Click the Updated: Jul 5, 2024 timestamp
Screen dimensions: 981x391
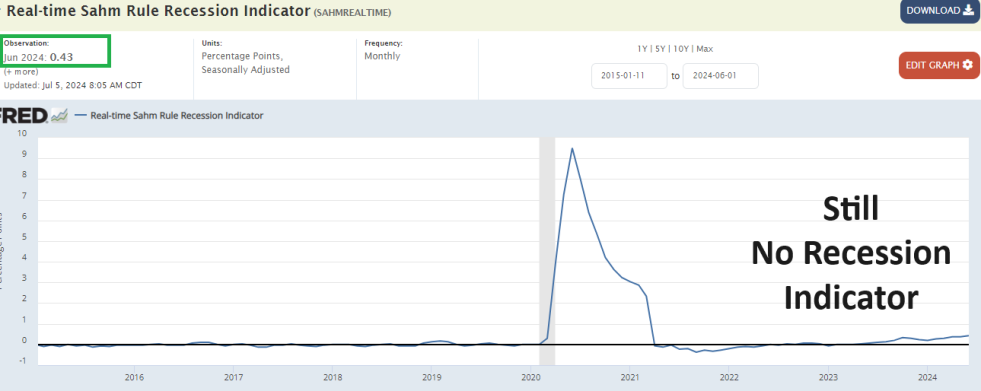point(73,84)
